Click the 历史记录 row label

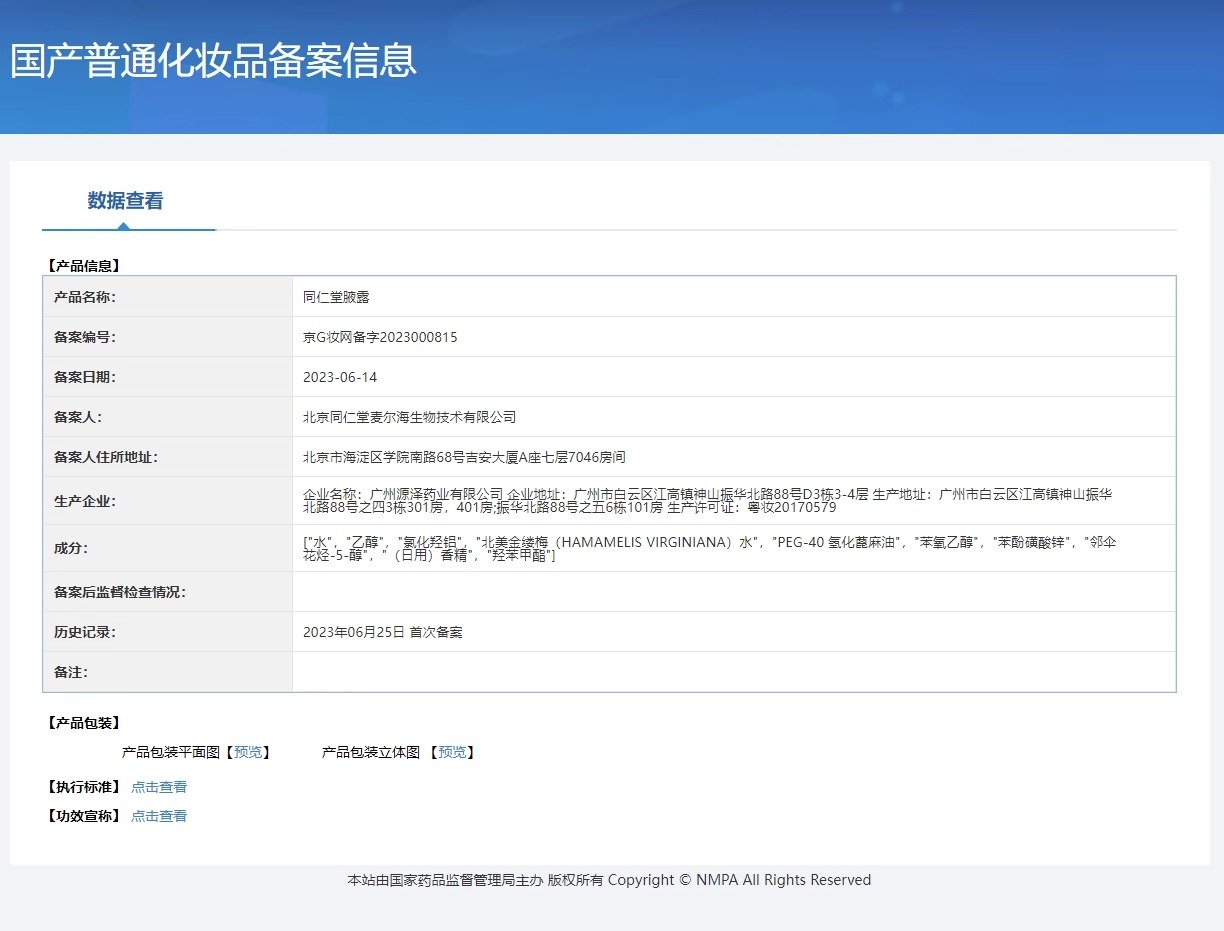click(85, 632)
